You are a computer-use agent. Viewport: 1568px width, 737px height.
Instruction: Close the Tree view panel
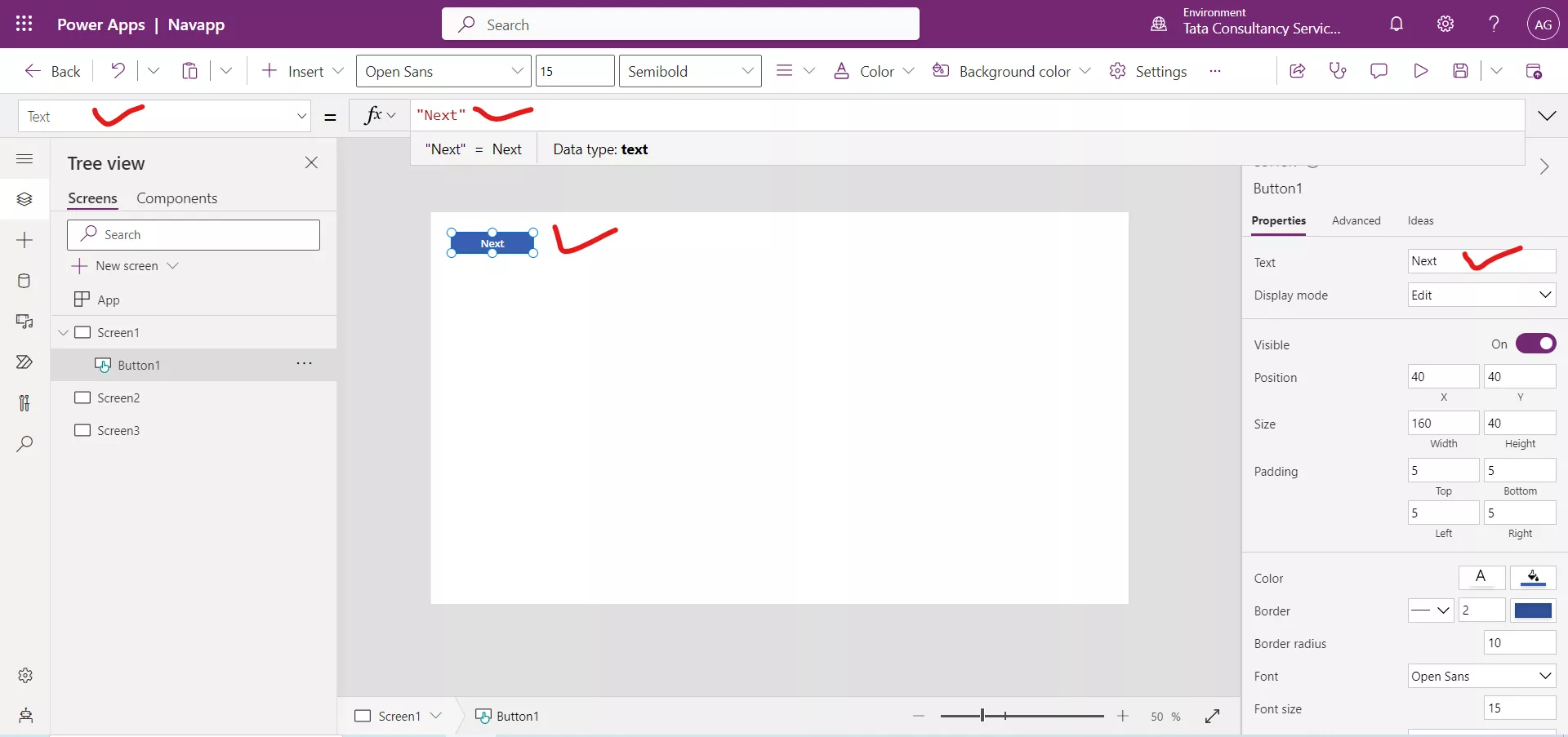pos(311,162)
